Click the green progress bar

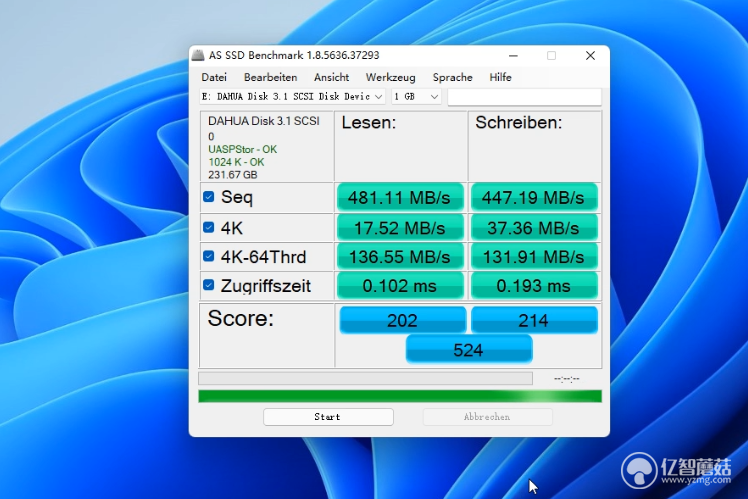pyautogui.click(x=400, y=396)
